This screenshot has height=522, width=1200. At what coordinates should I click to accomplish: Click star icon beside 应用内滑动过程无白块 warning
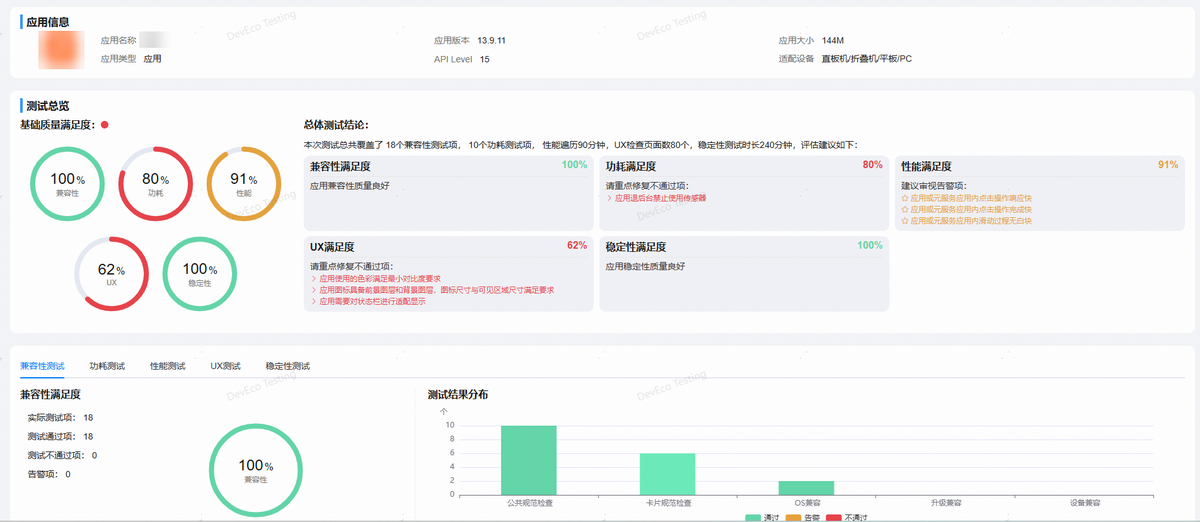pyautogui.click(x=905, y=220)
